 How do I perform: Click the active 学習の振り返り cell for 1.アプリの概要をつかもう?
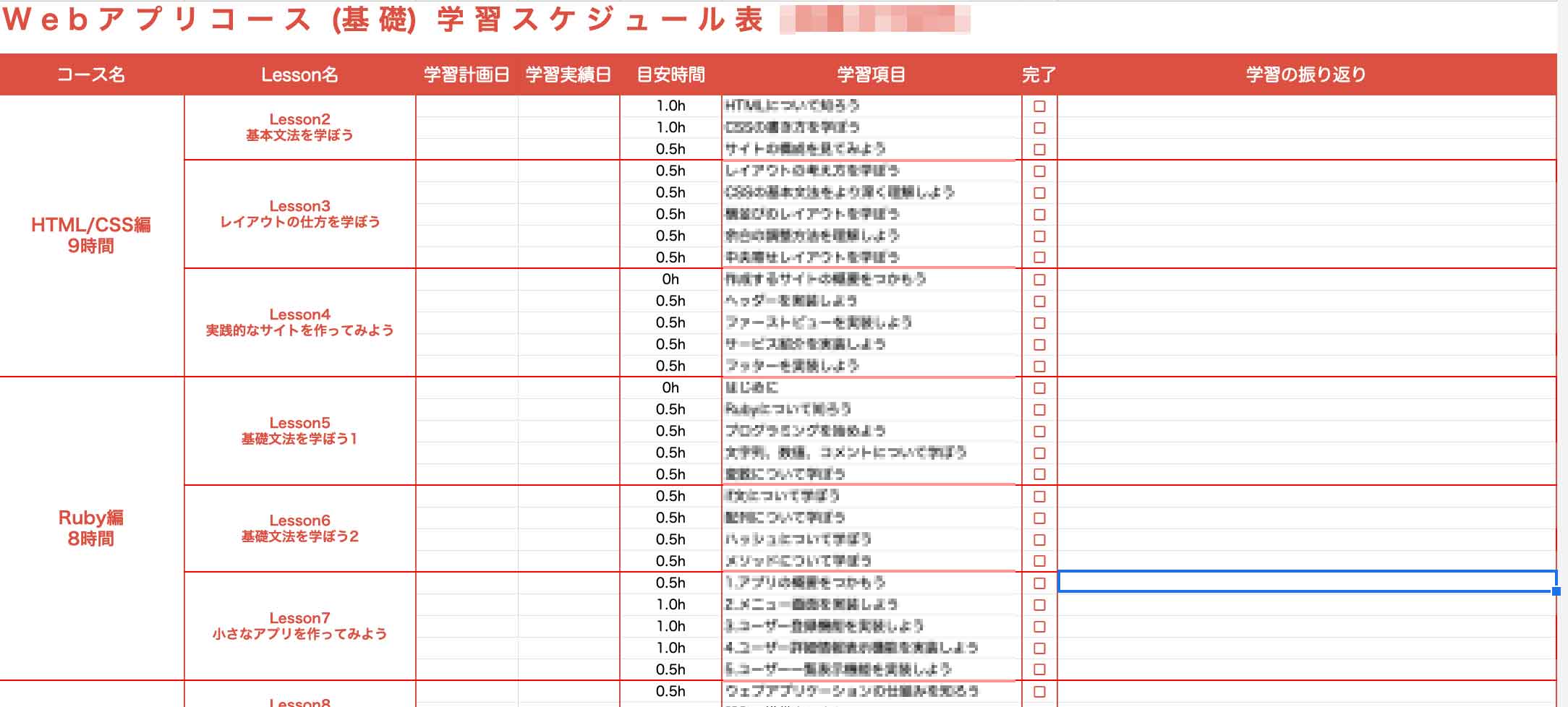[1307, 581]
